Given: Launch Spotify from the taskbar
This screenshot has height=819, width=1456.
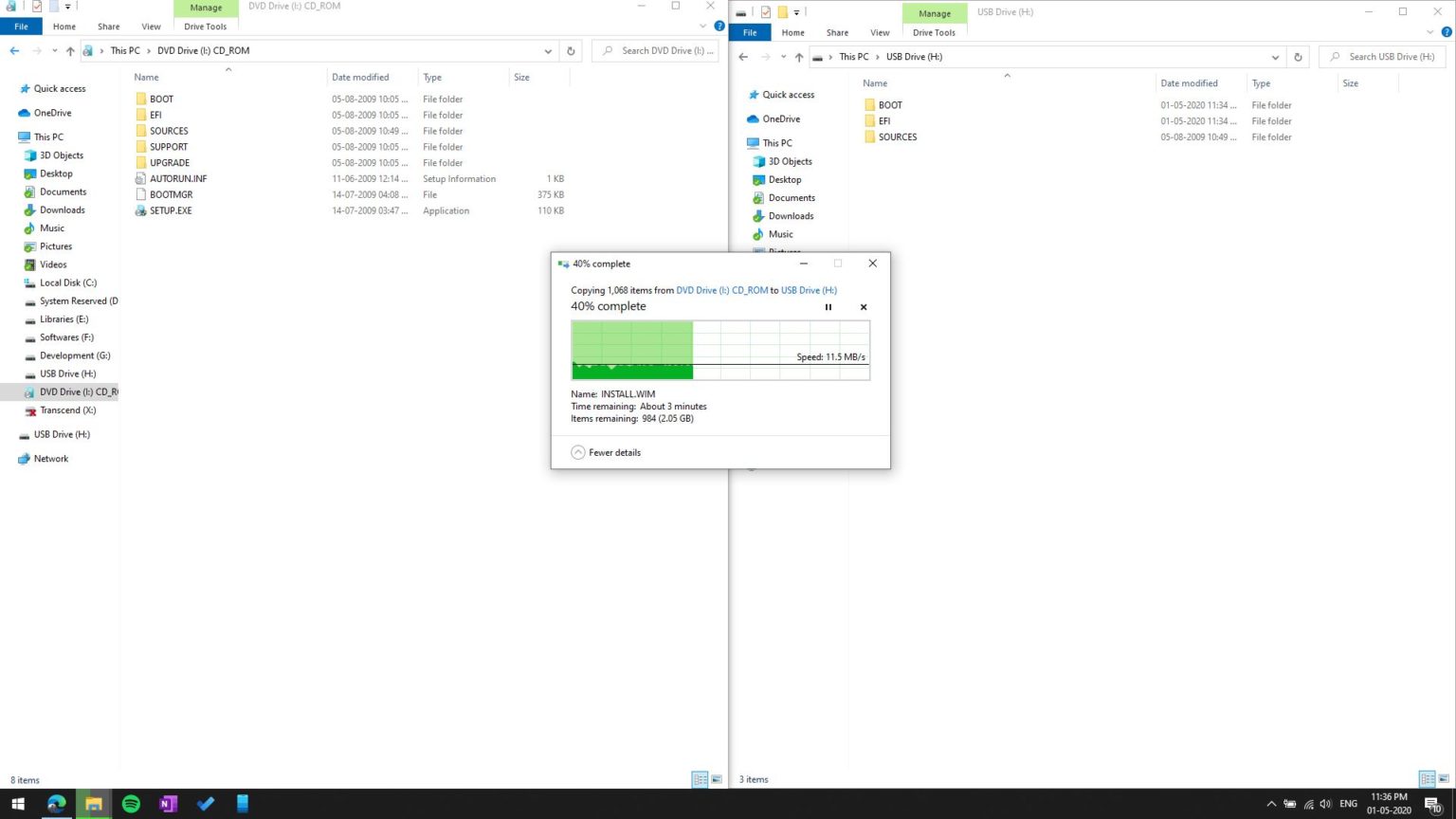Looking at the screenshot, I should [131, 804].
